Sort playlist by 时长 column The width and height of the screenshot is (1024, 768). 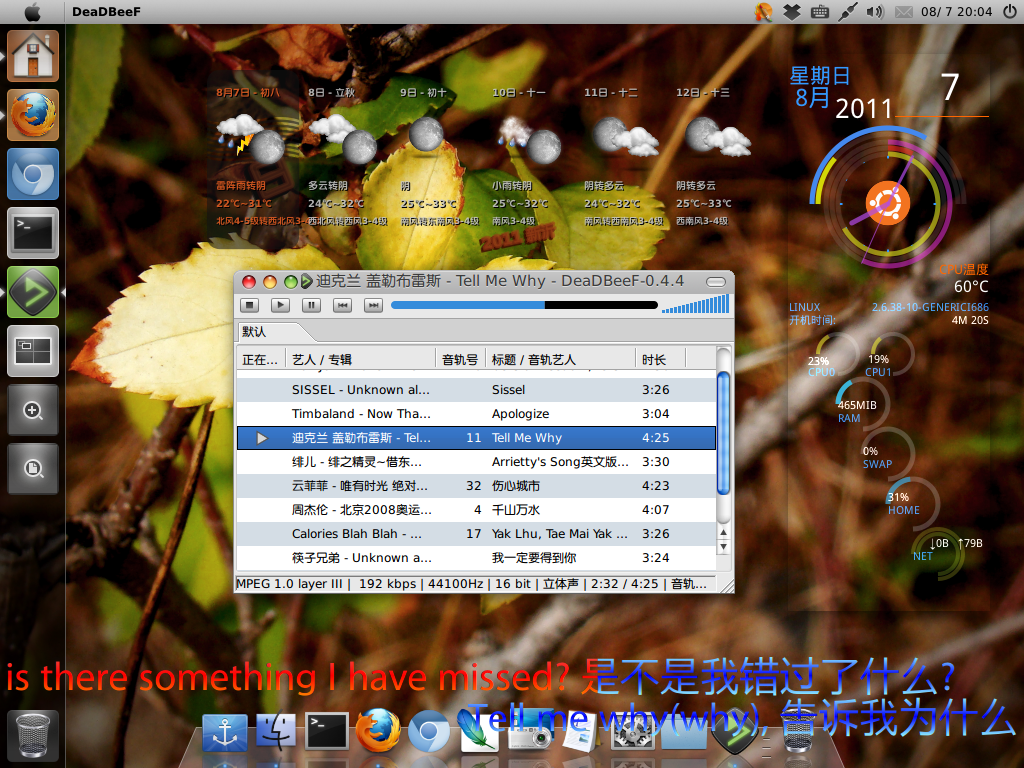660,359
